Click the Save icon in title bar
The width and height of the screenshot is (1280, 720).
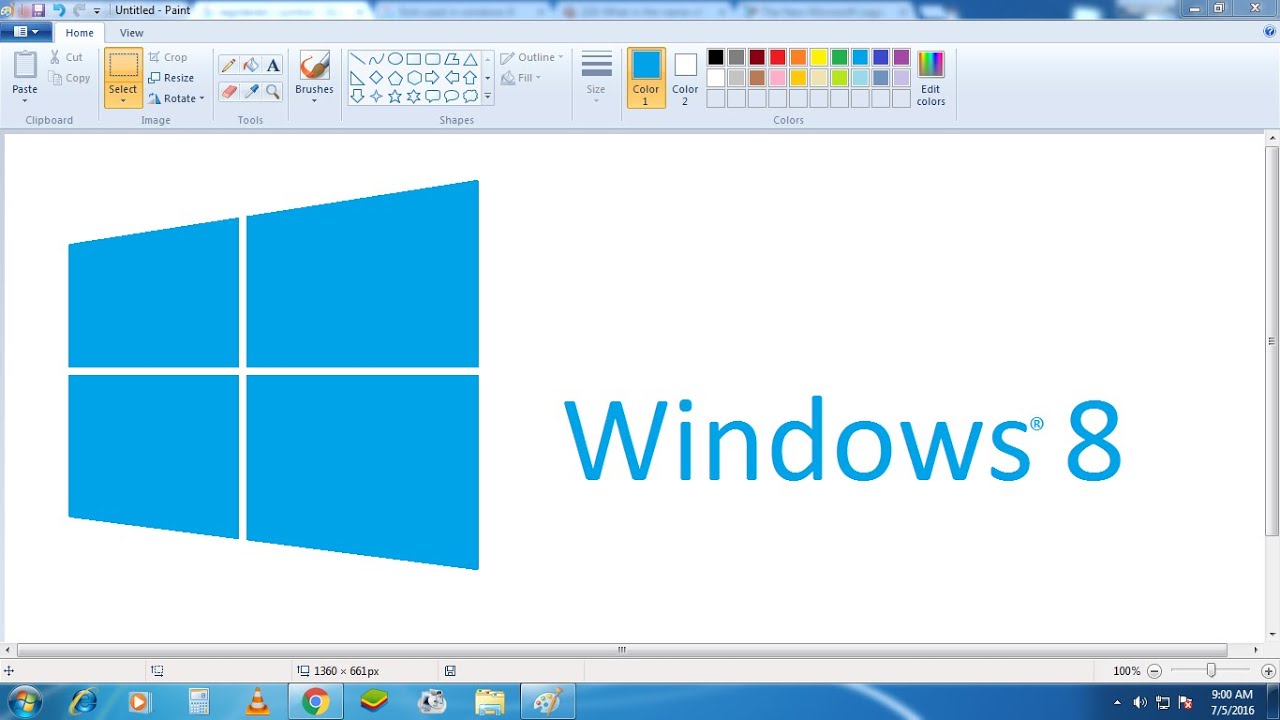pyautogui.click(x=38, y=10)
